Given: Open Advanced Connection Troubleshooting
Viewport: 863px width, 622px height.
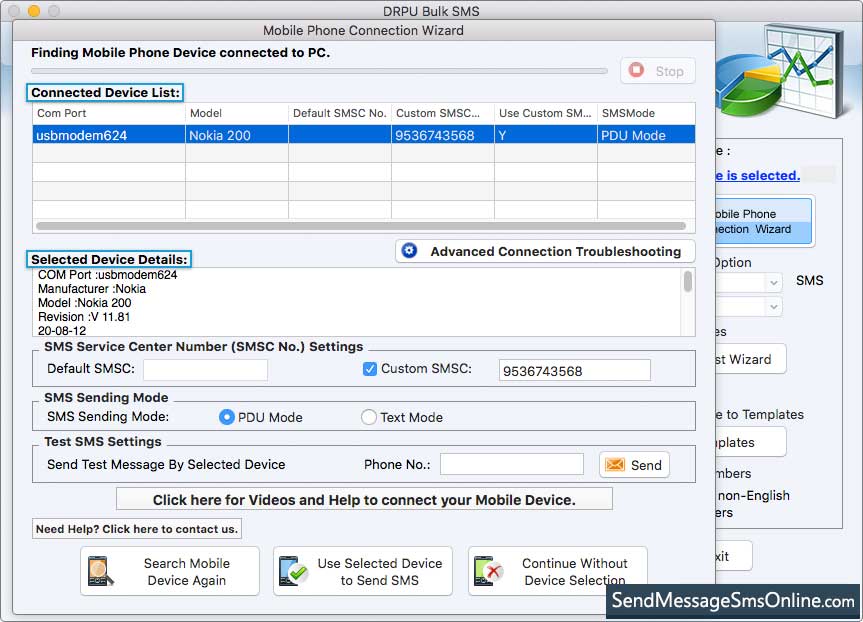Looking at the screenshot, I should pyautogui.click(x=545, y=252).
